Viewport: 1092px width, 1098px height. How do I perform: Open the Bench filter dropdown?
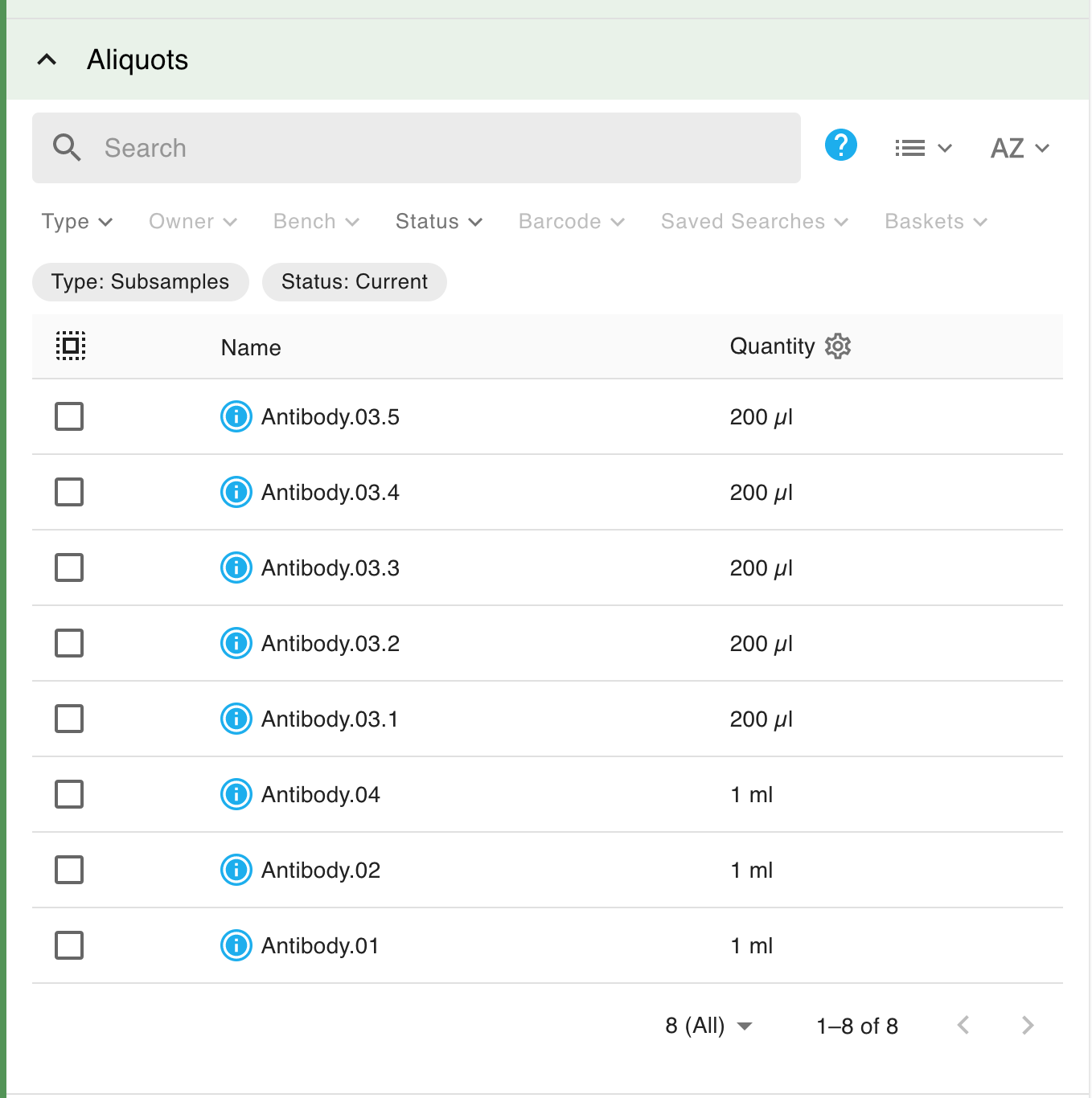coord(316,221)
